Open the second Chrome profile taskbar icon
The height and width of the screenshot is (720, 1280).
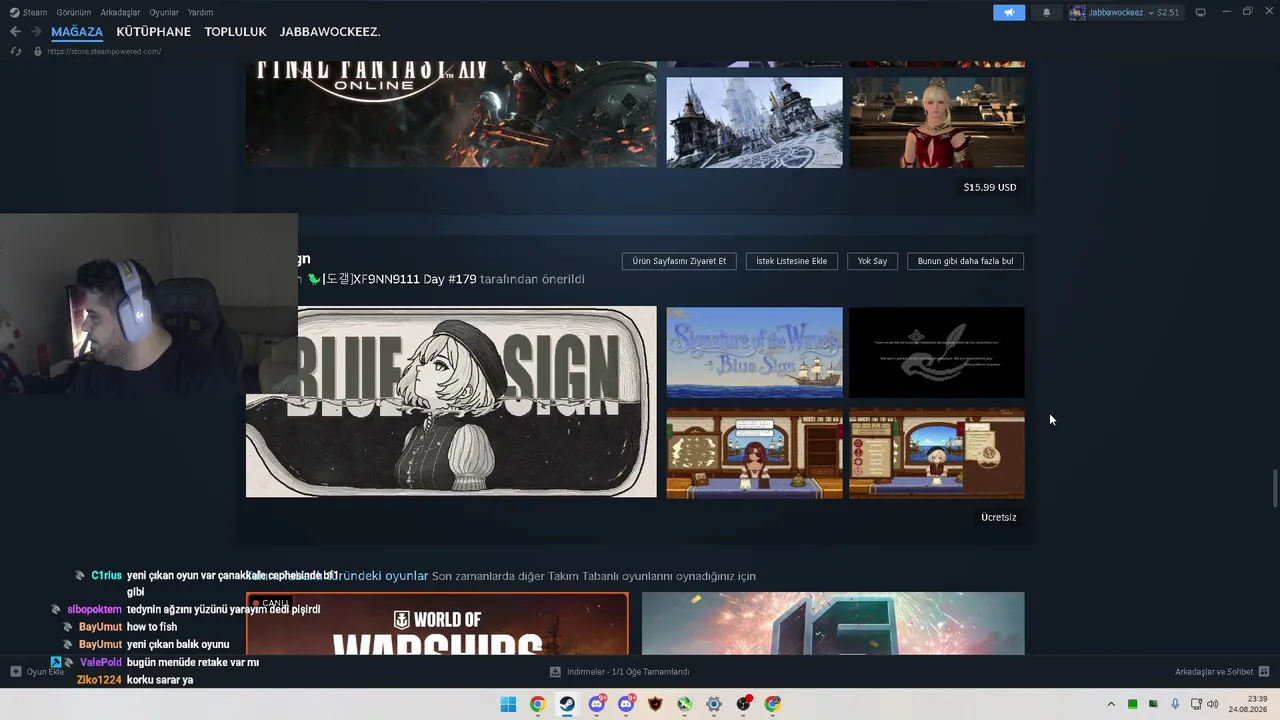773,704
